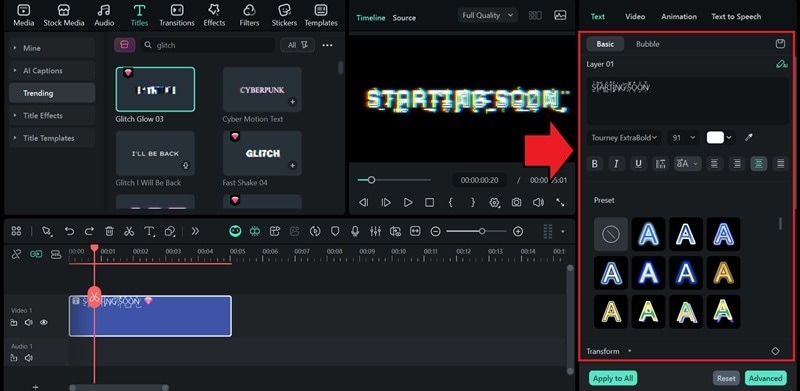
Task: Switch to the Bubble subtab
Action: coord(647,44)
